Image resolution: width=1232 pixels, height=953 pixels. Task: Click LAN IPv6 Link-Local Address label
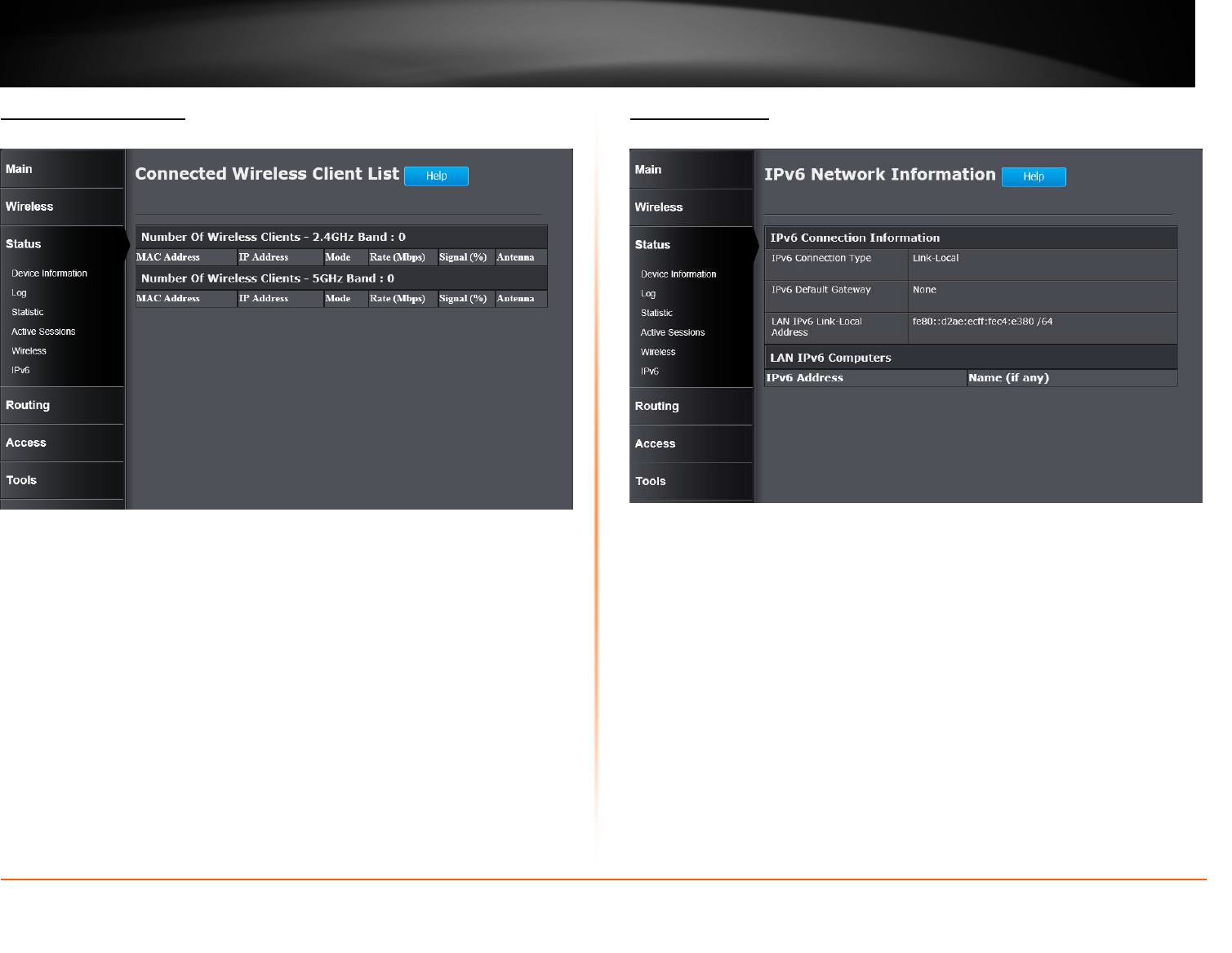[816, 327]
